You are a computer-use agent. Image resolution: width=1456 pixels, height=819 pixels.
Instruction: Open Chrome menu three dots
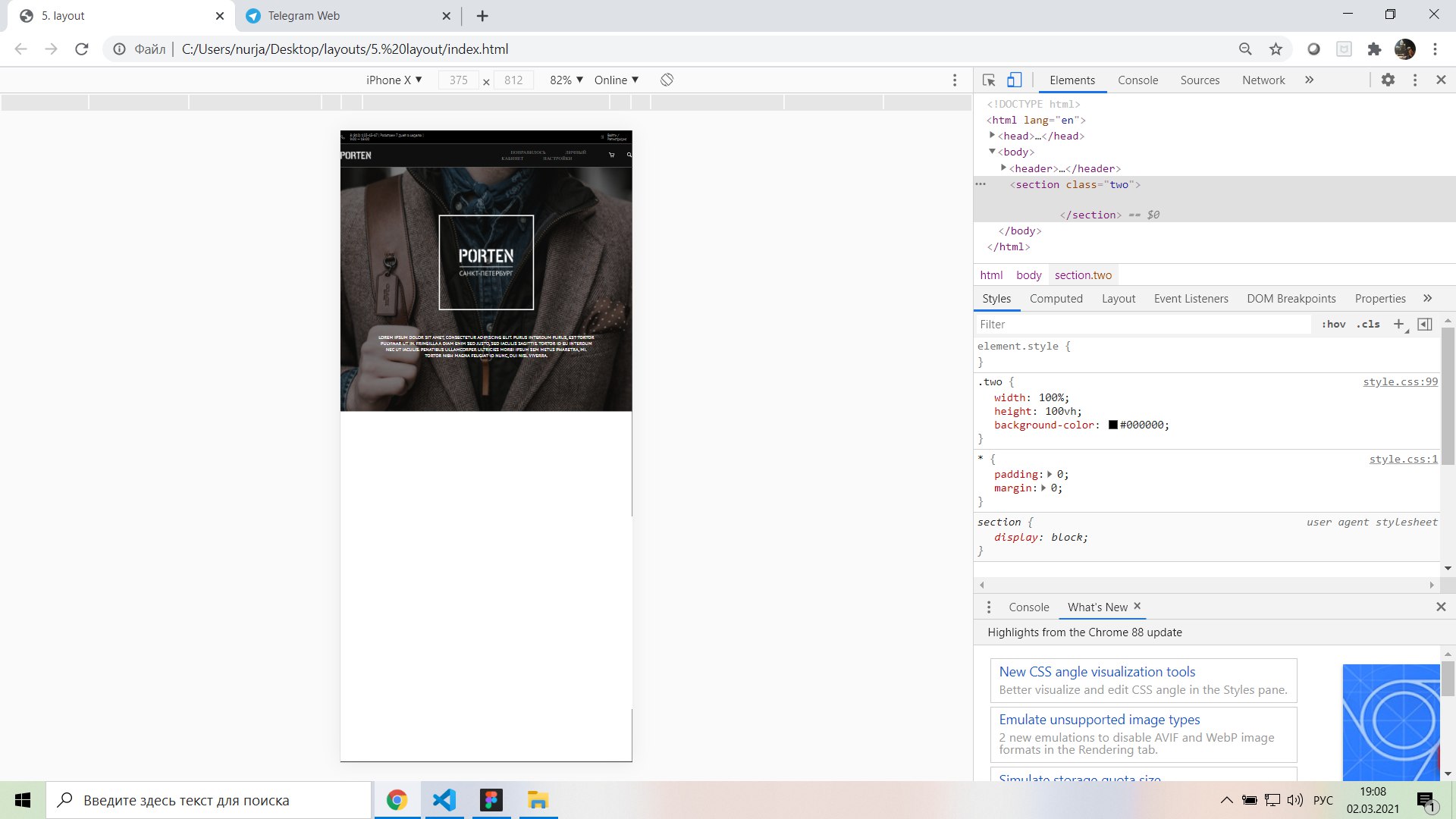point(1435,49)
